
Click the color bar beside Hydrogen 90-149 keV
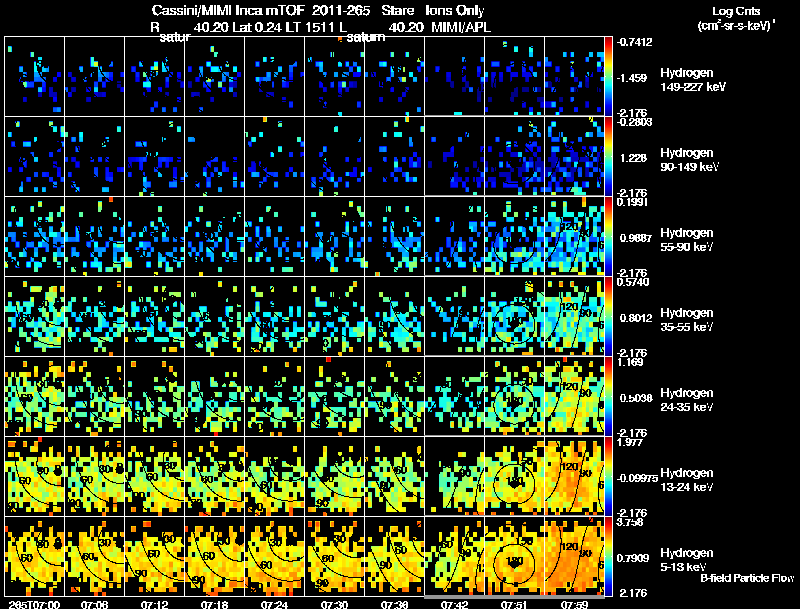tap(608, 157)
